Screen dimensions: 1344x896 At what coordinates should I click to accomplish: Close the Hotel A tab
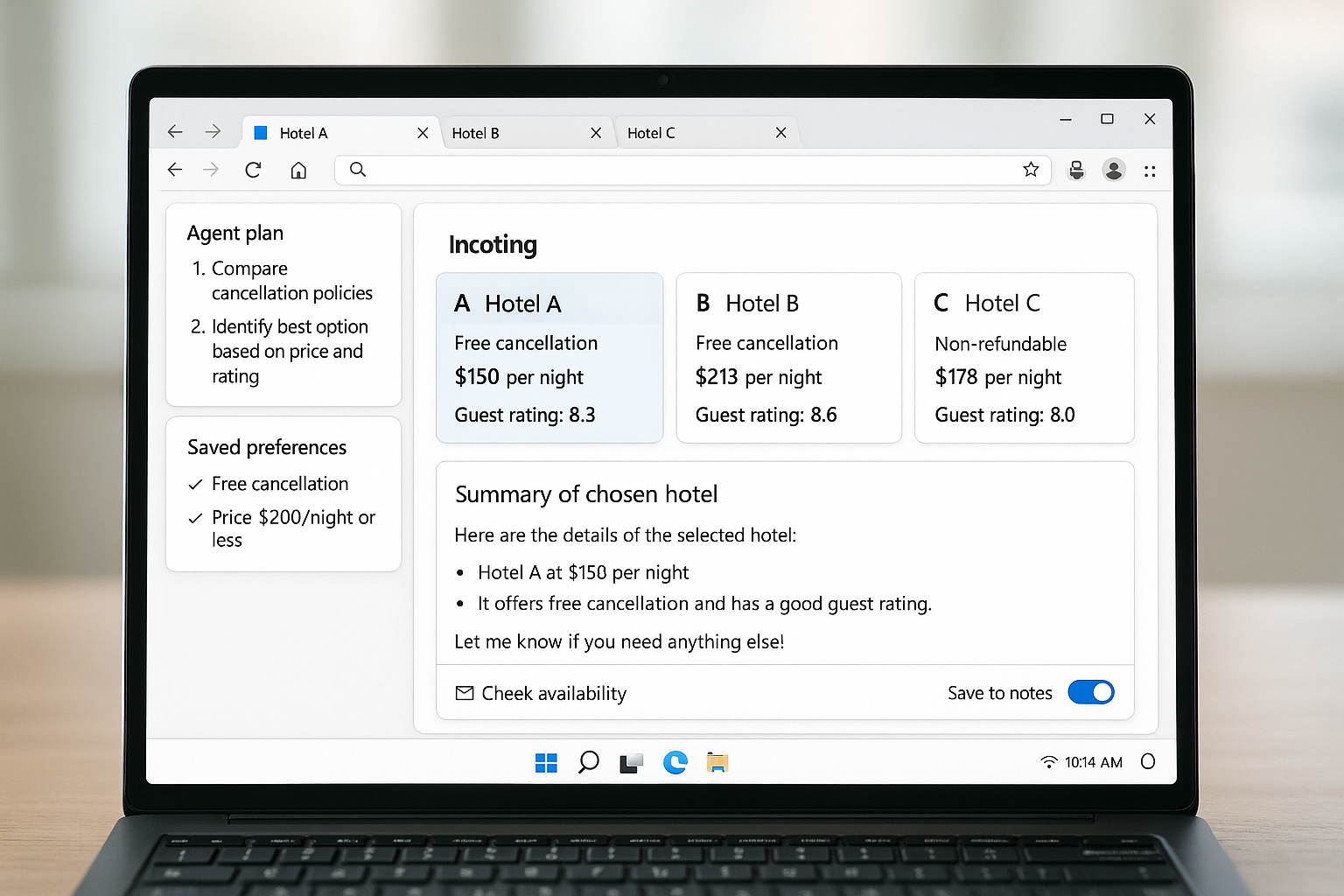tap(423, 133)
